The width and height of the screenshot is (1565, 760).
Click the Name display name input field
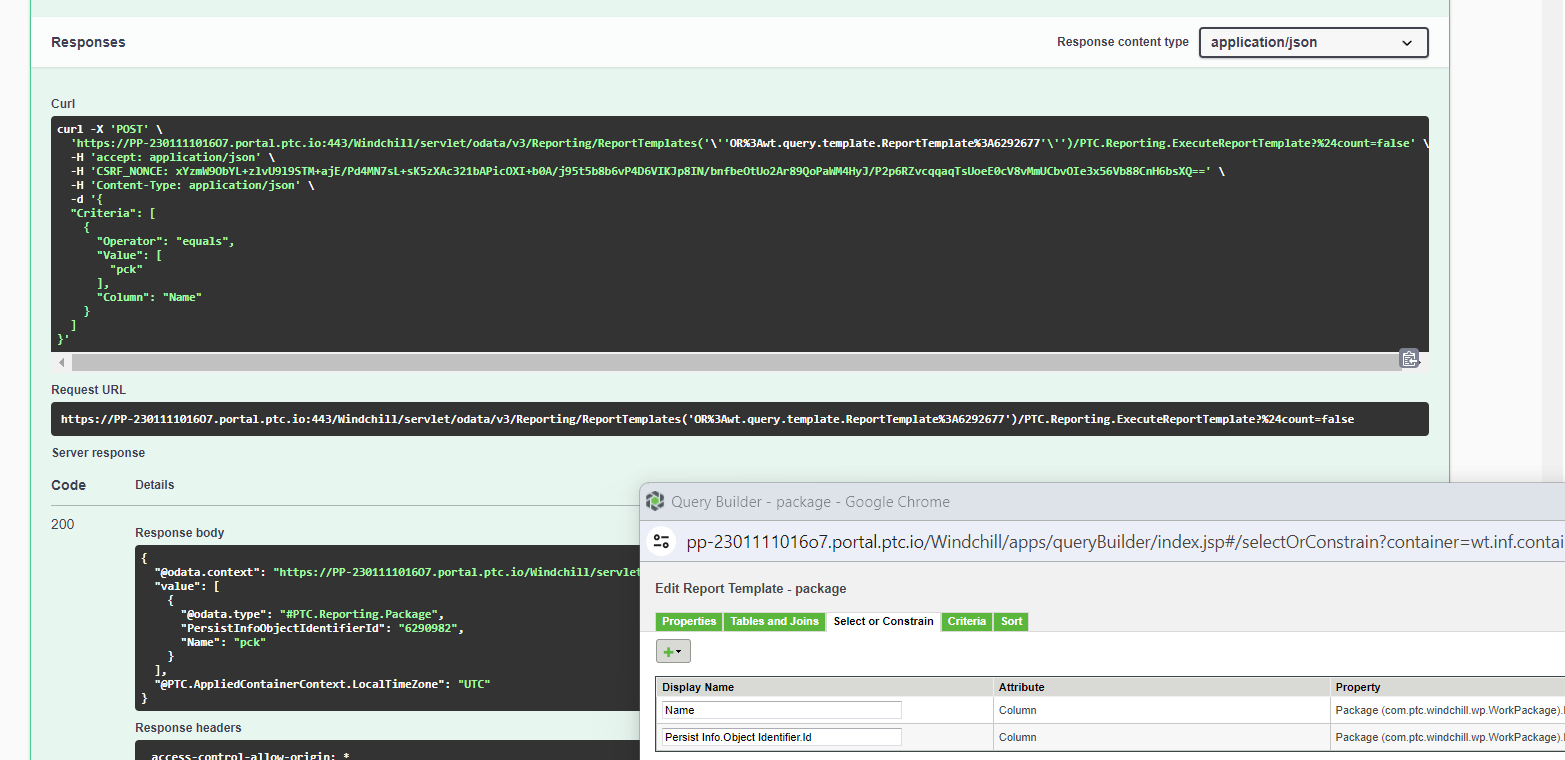(780, 709)
